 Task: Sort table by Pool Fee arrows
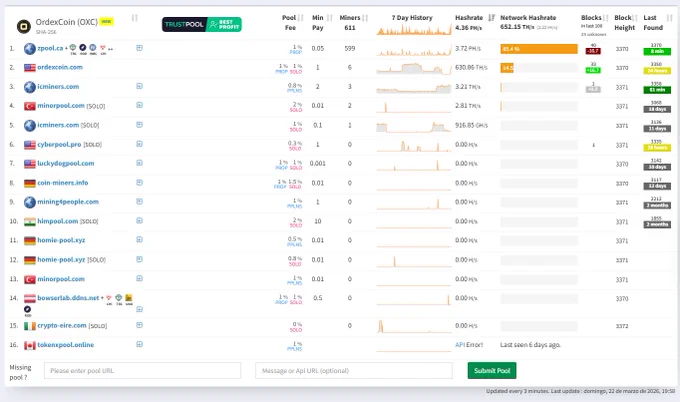point(301,18)
